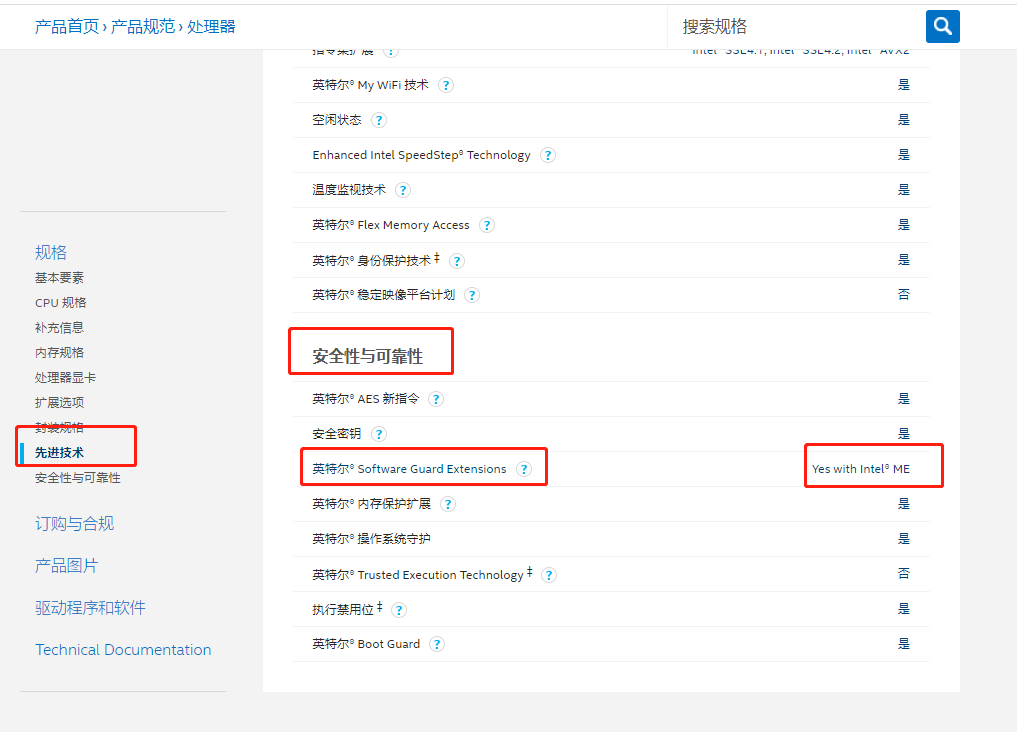The image size is (1017, 732).
Task: Jump to CPU 规格 section
Action: [61, 303]
